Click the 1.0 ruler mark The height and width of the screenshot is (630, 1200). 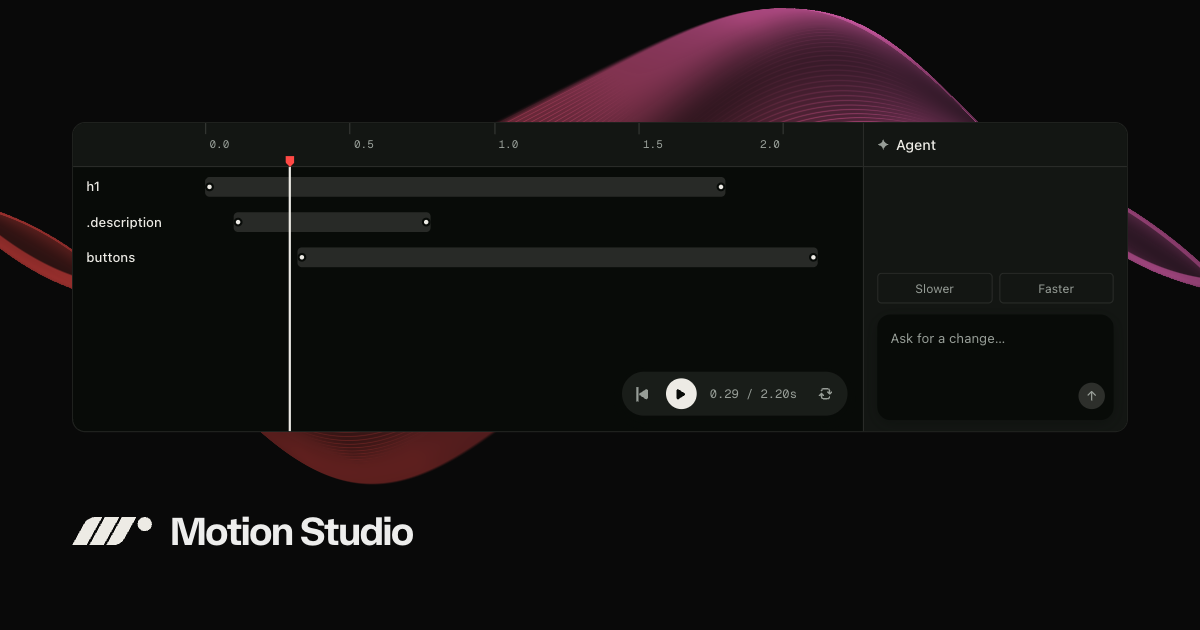(x=508, y=144)
